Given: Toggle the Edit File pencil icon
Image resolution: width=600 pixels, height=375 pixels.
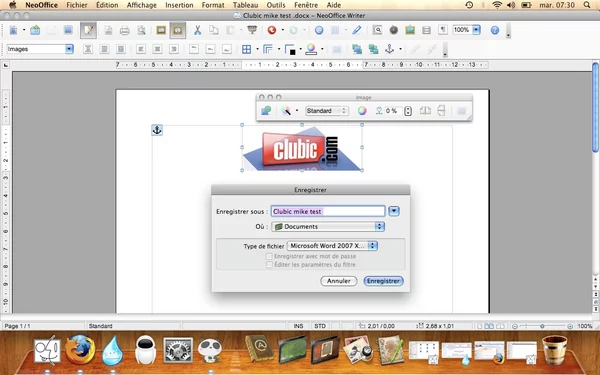Looking at the screenshot, I should pyautogui.click(x=88, y=30).
